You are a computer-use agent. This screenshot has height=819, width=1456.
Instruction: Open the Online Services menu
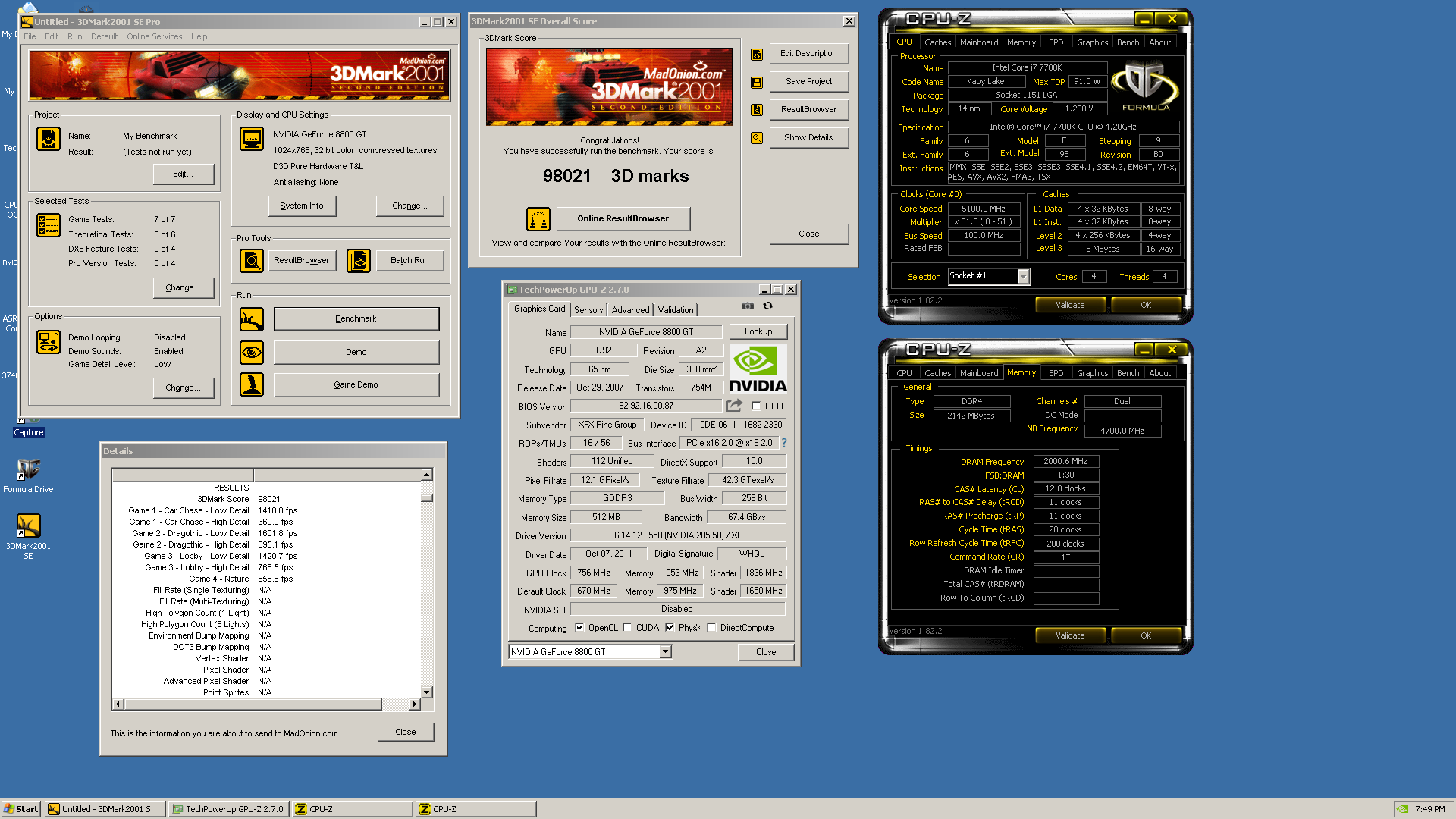pyautogui.click(x=154, y=36)
